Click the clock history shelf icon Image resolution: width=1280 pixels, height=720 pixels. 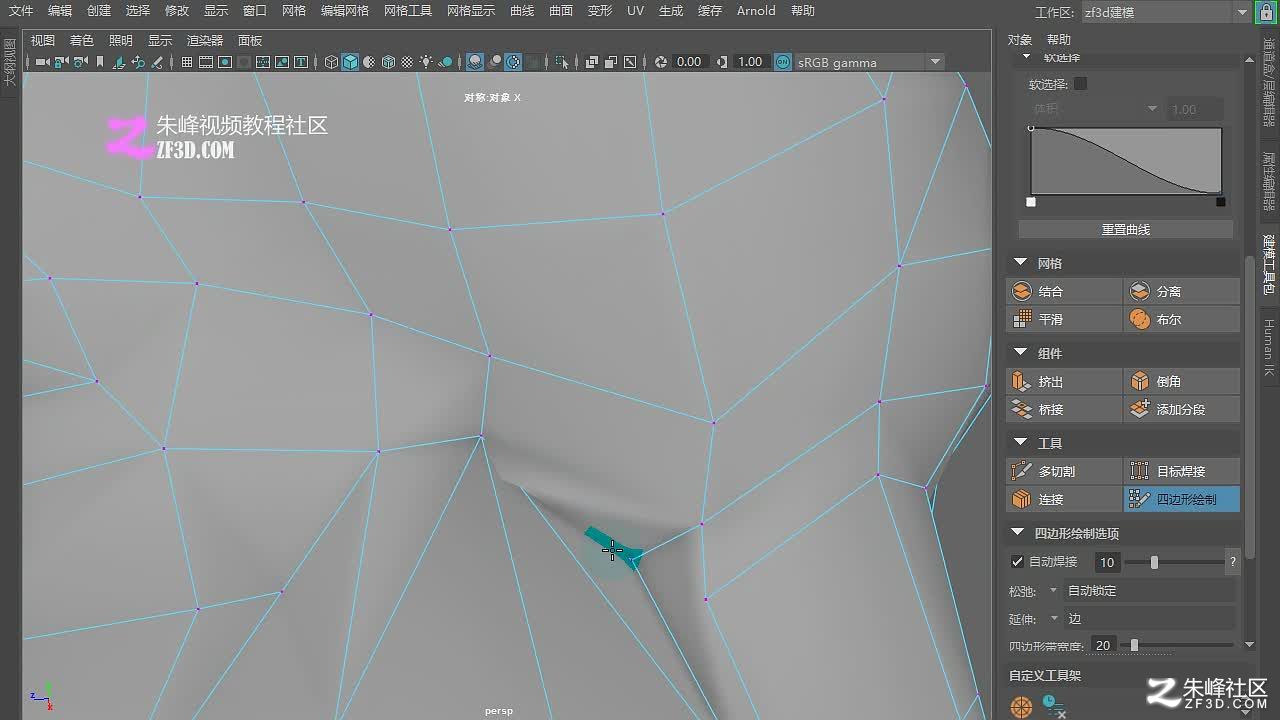(x=1053, y=706)
